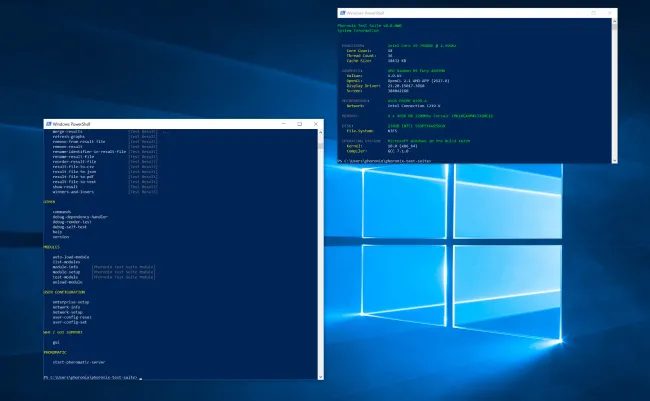This screenshot has width=650, height=401.
Task: Click the 'Windows PowerShell' title of the System Information window
Action: coord(365,13)
